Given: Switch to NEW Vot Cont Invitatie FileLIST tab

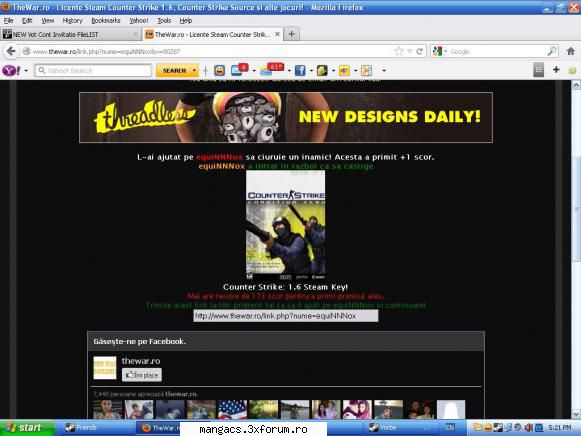Looking at the screenshot, I should [x=70, y=34].
